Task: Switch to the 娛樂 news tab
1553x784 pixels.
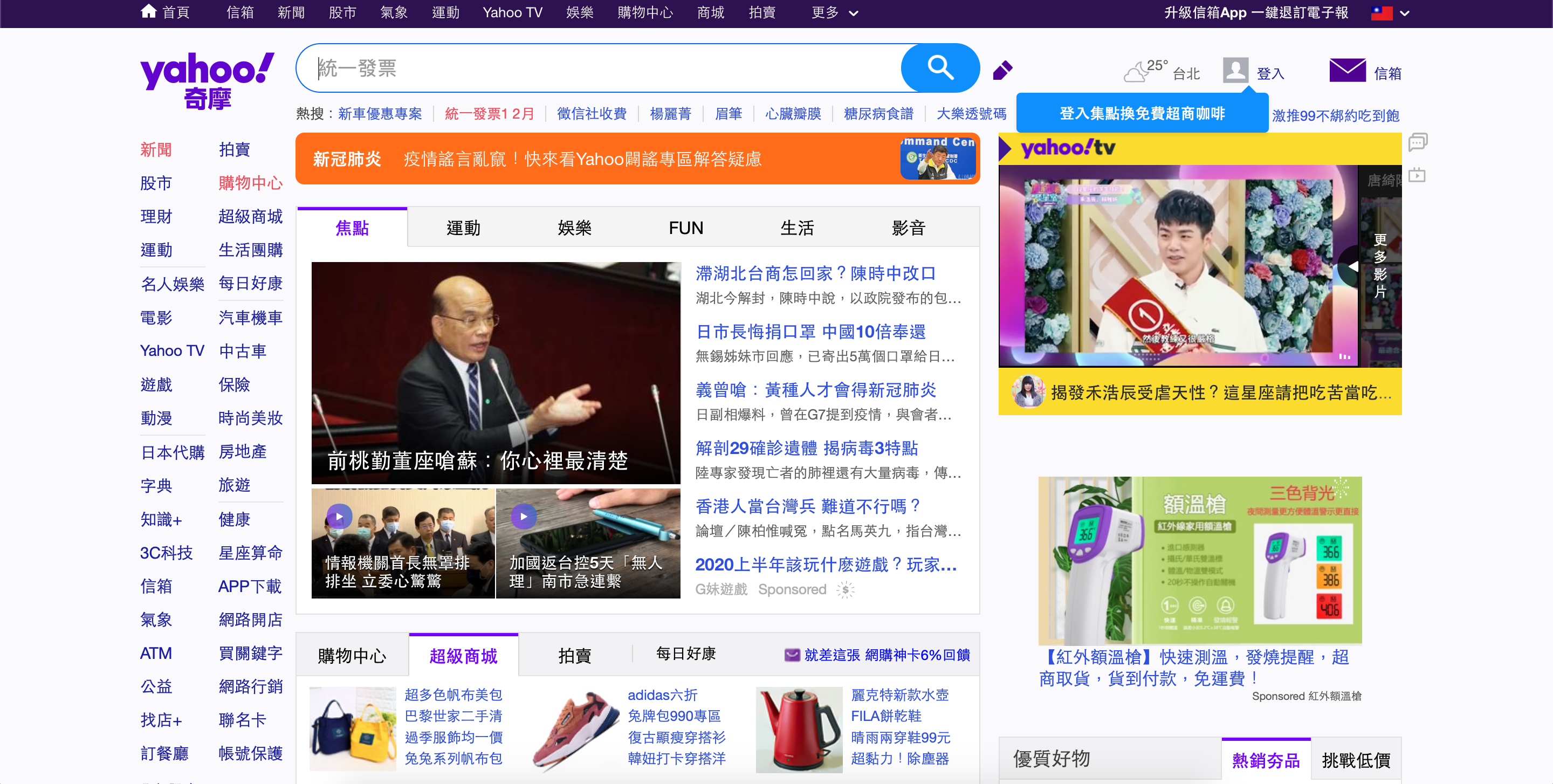Action: click(x=574, y=228)
